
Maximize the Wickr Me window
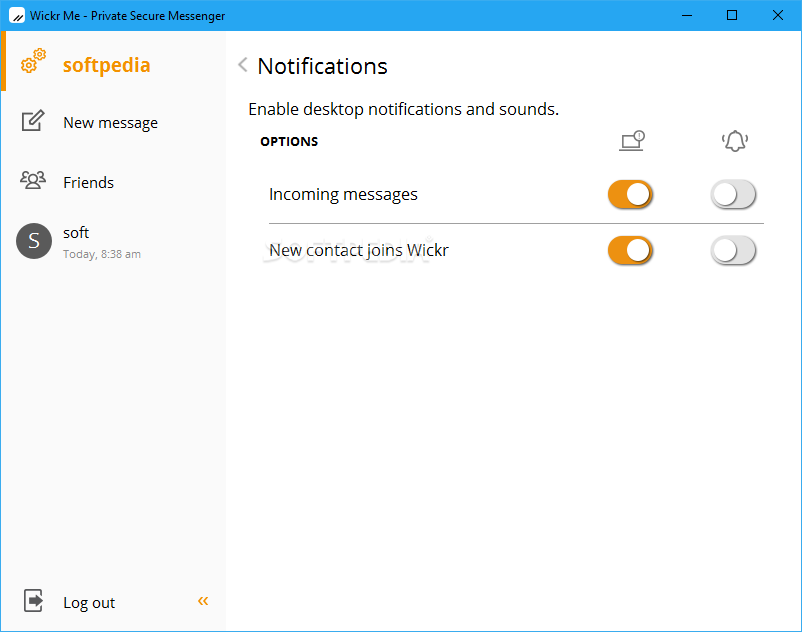(732, 15)
